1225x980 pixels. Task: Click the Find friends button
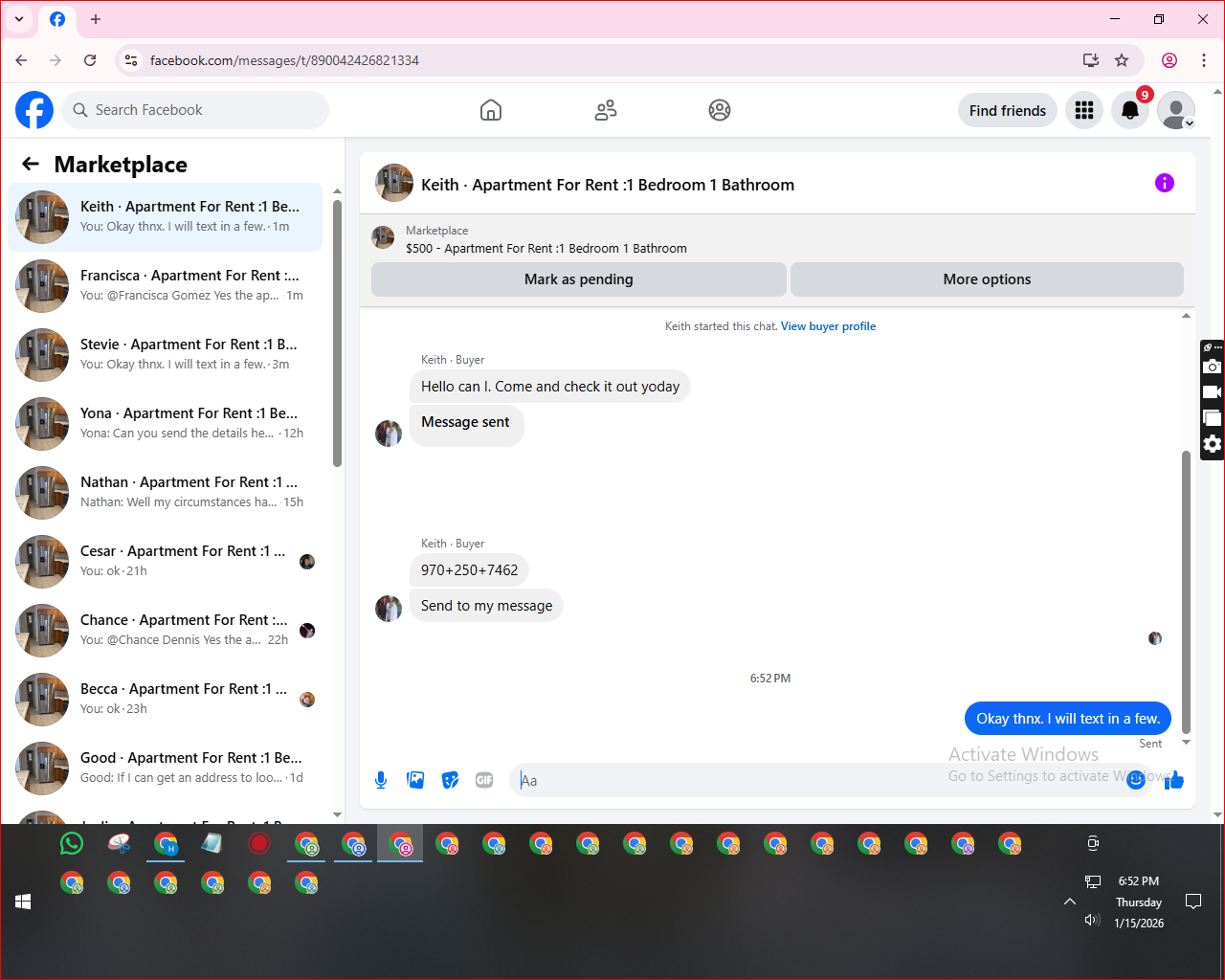tap(1008, 110)
